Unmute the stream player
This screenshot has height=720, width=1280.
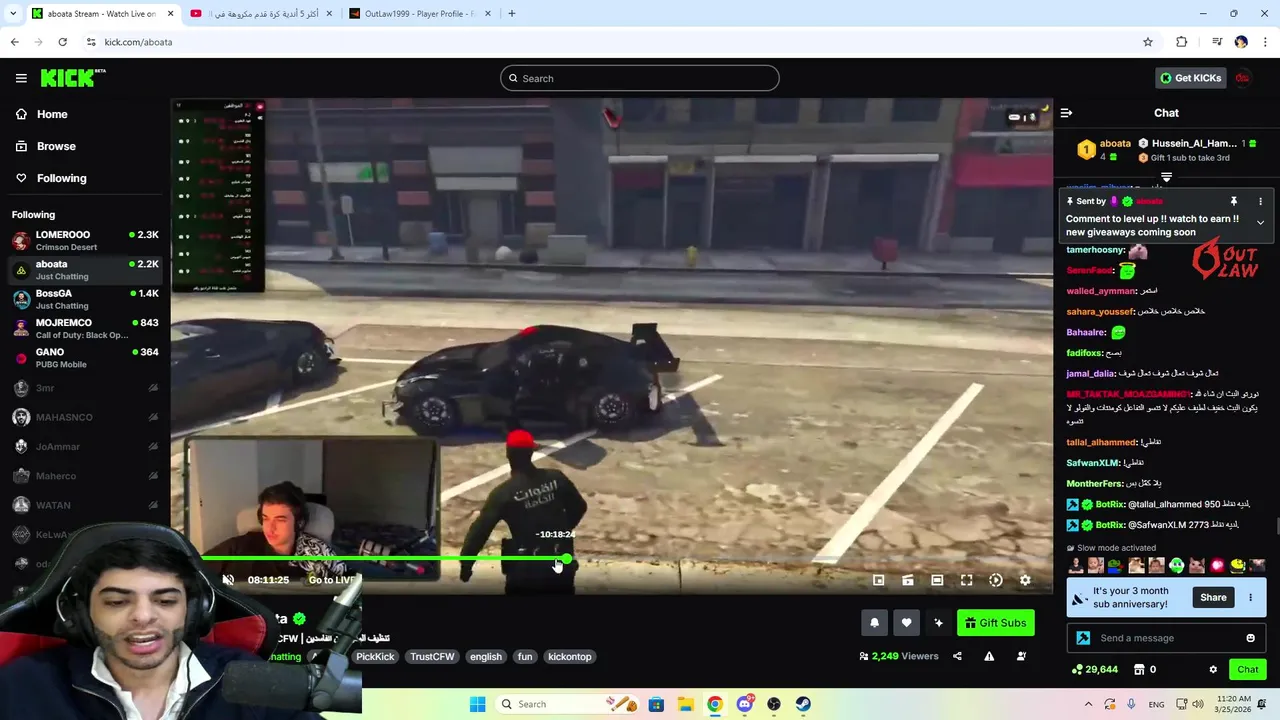[228, 580]
